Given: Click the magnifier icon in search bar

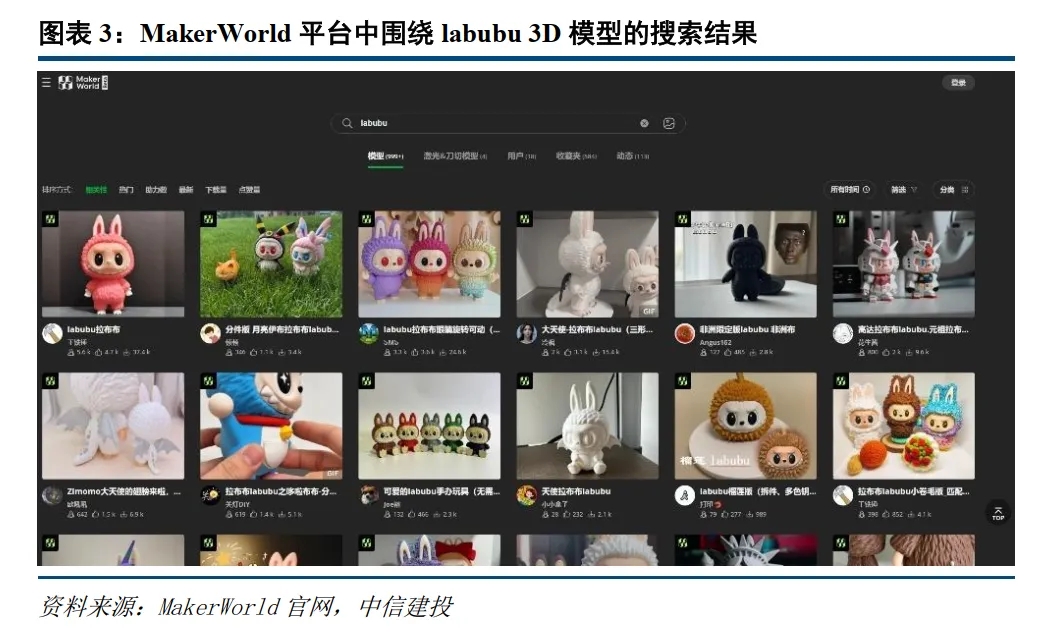Looking at the screenshot, I should (348, 124).
